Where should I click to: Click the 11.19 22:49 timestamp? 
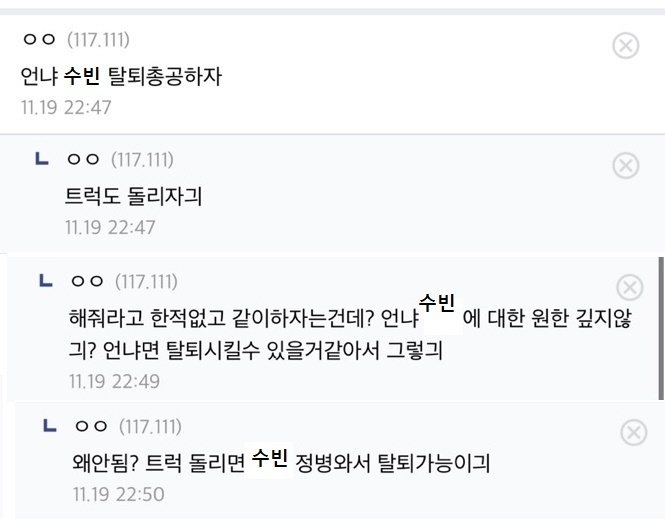click(114, 381)
